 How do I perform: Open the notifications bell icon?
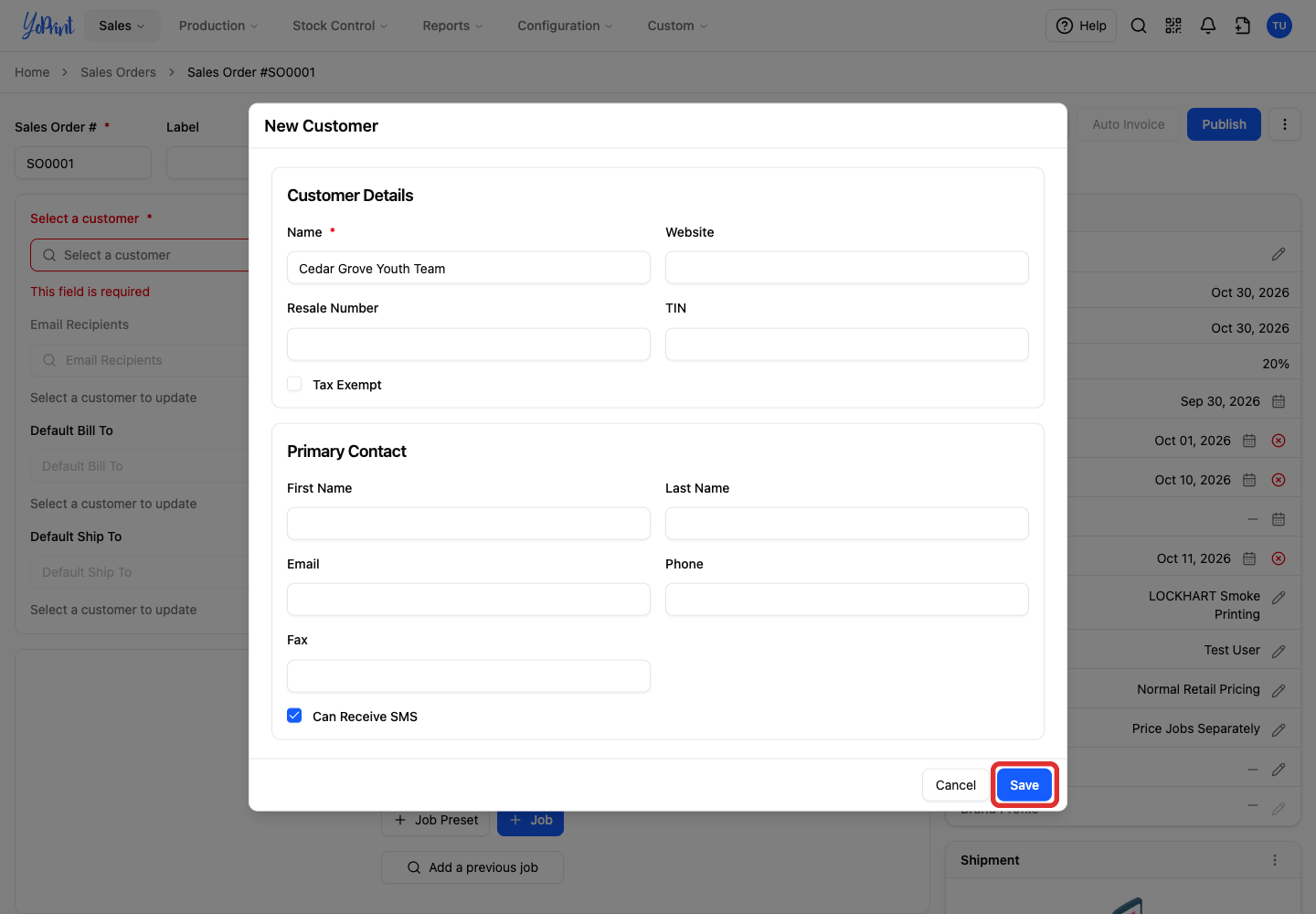coord(1208,26)
